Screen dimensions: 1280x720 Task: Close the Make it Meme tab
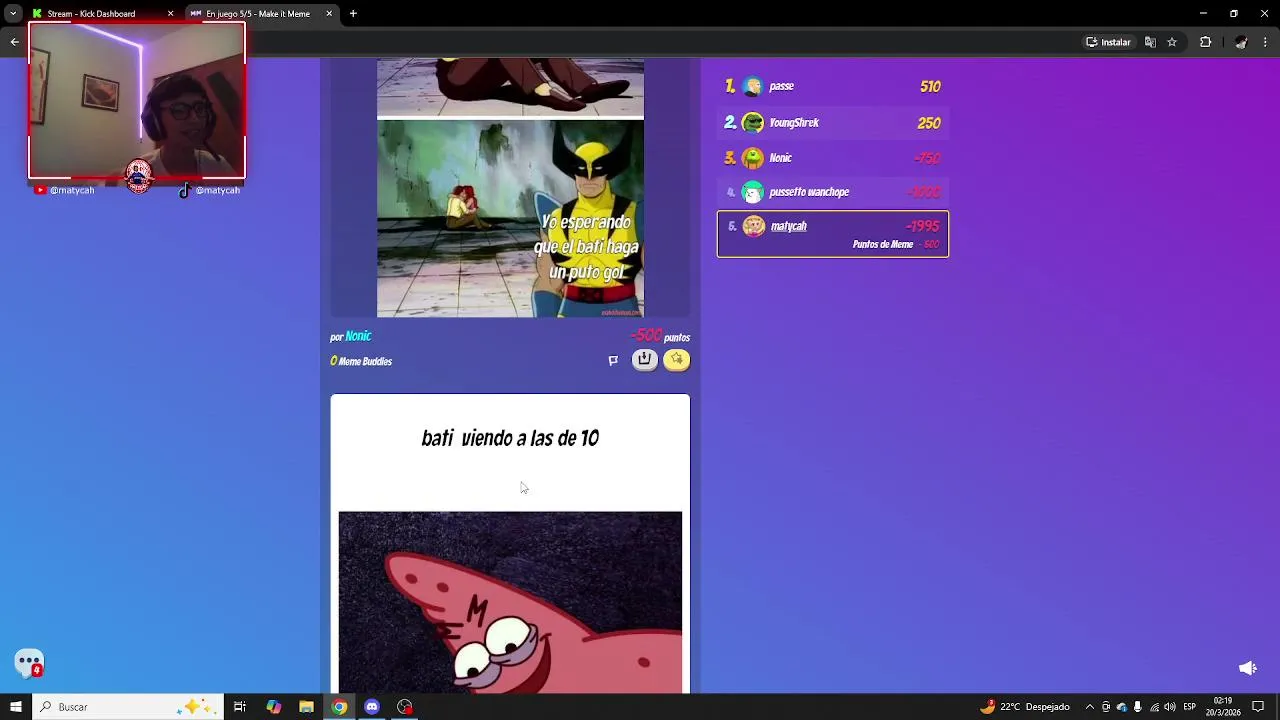coord(329,14)
